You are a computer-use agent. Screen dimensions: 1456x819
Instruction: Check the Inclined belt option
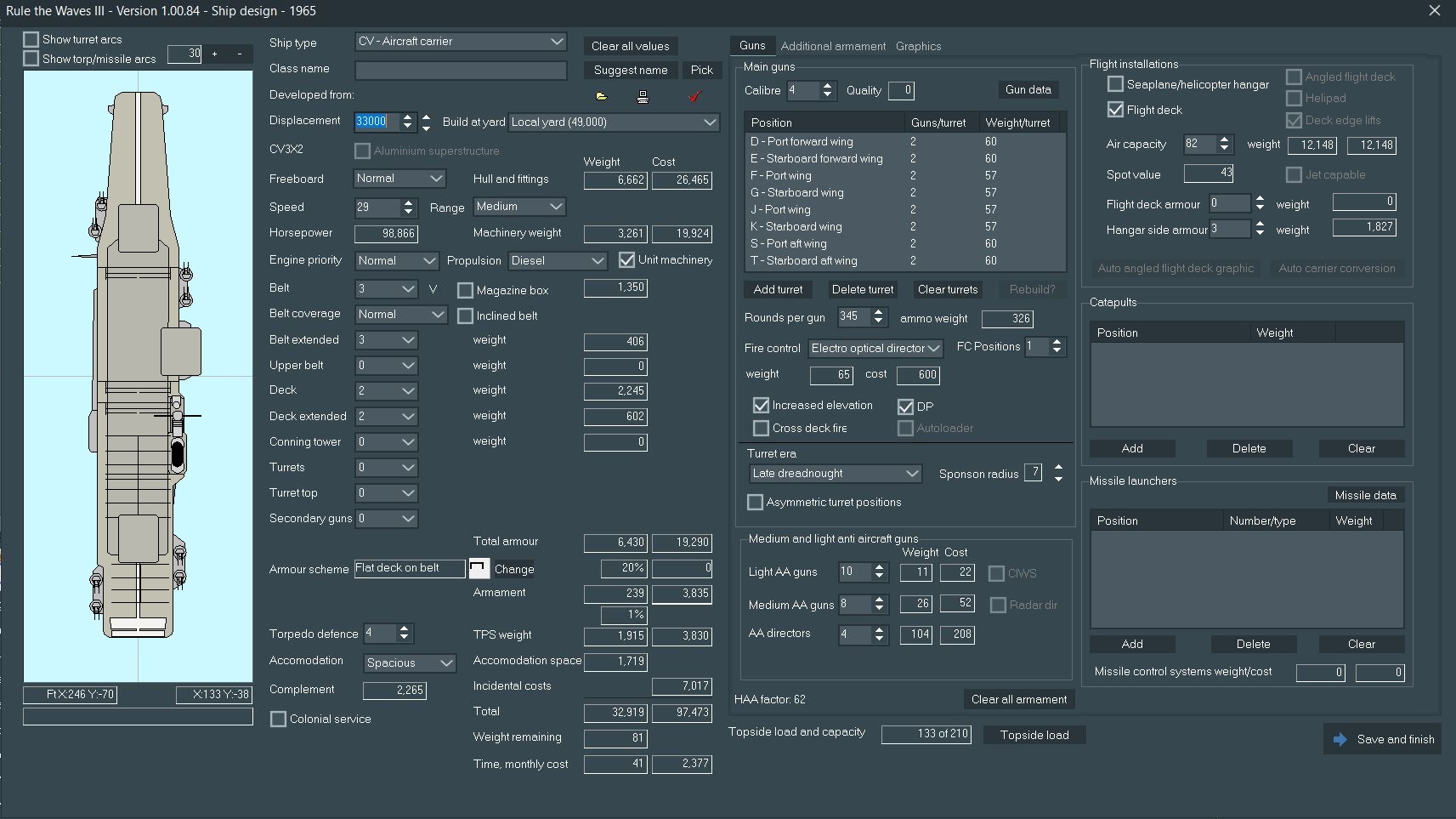tap(465, 316)
